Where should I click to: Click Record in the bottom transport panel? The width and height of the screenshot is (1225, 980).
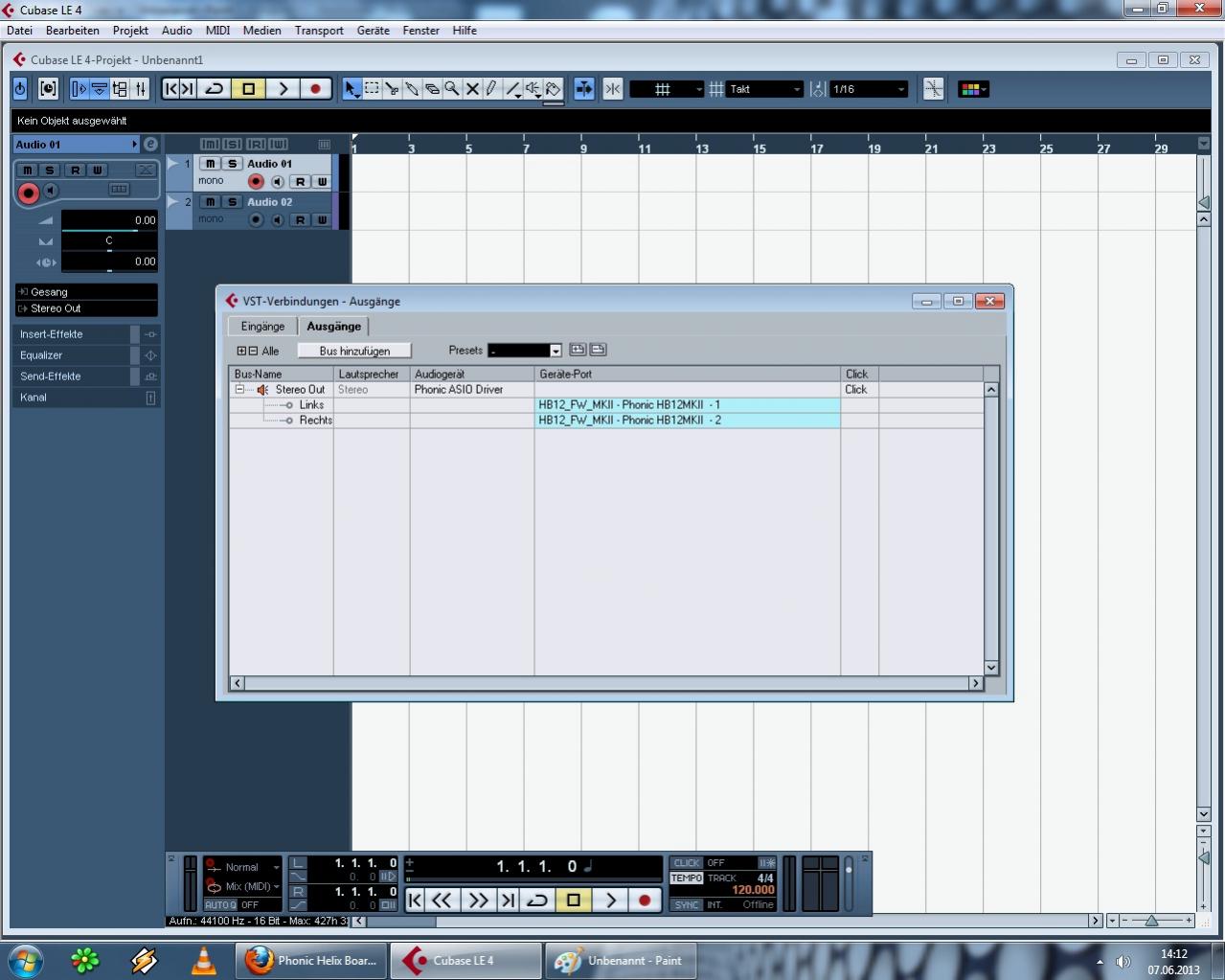(645, 900)
